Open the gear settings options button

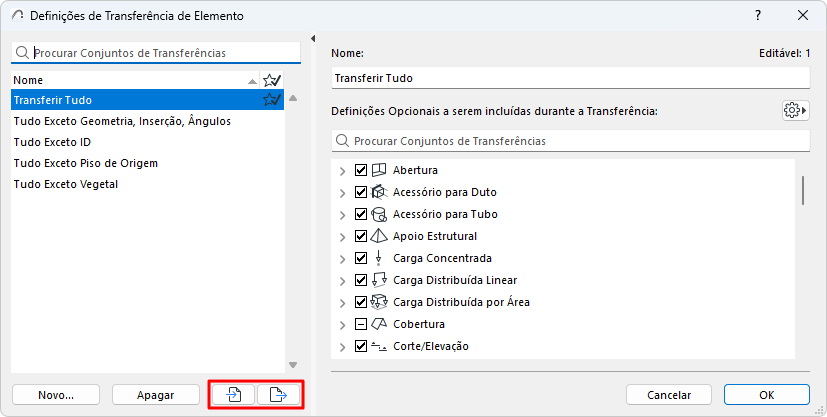[x=795, y=110]
